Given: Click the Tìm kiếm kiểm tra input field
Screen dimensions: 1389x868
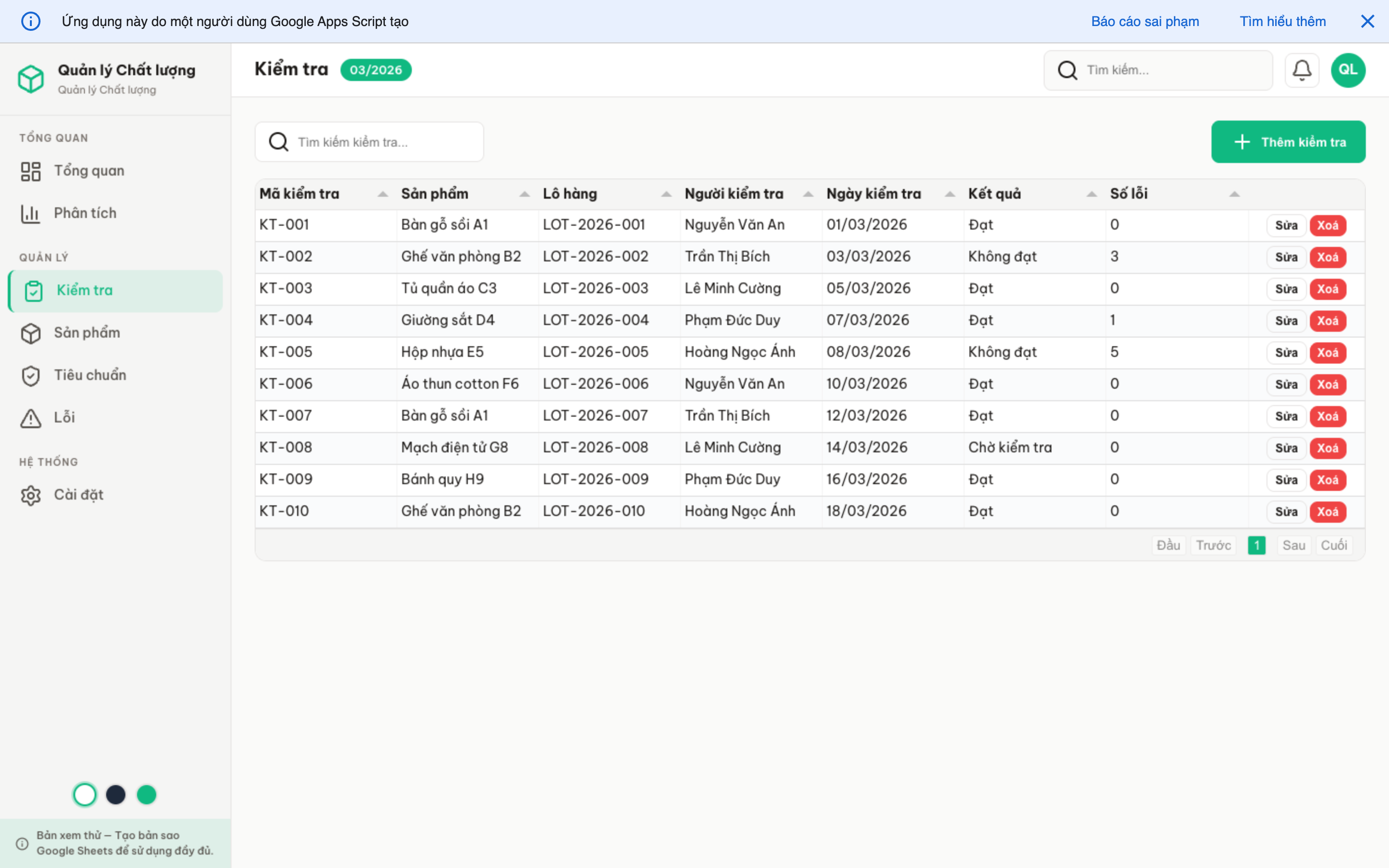Looking at the screenshot, I should coord(369,141).
